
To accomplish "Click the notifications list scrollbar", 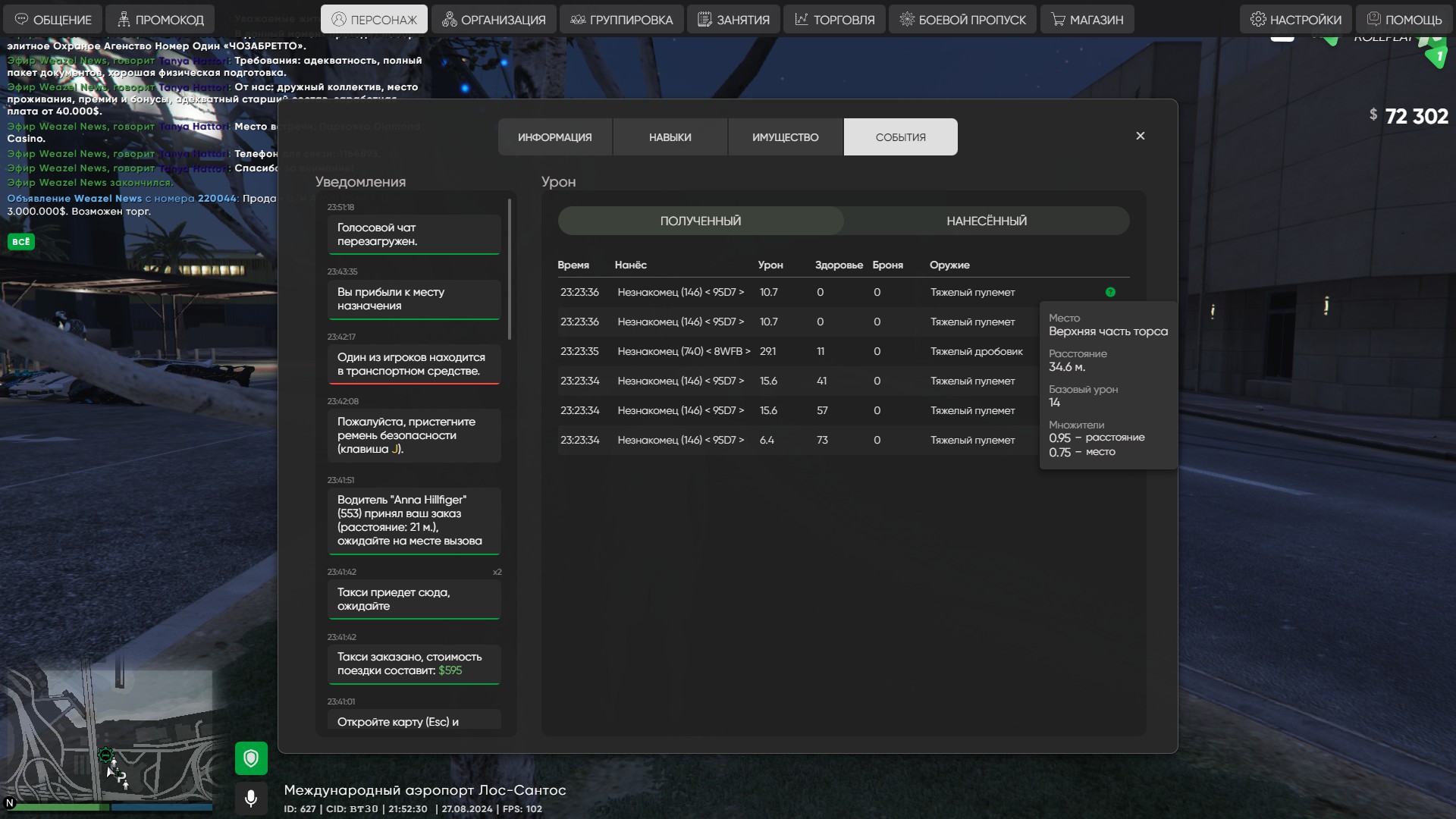I will click(x=510, y=269).
